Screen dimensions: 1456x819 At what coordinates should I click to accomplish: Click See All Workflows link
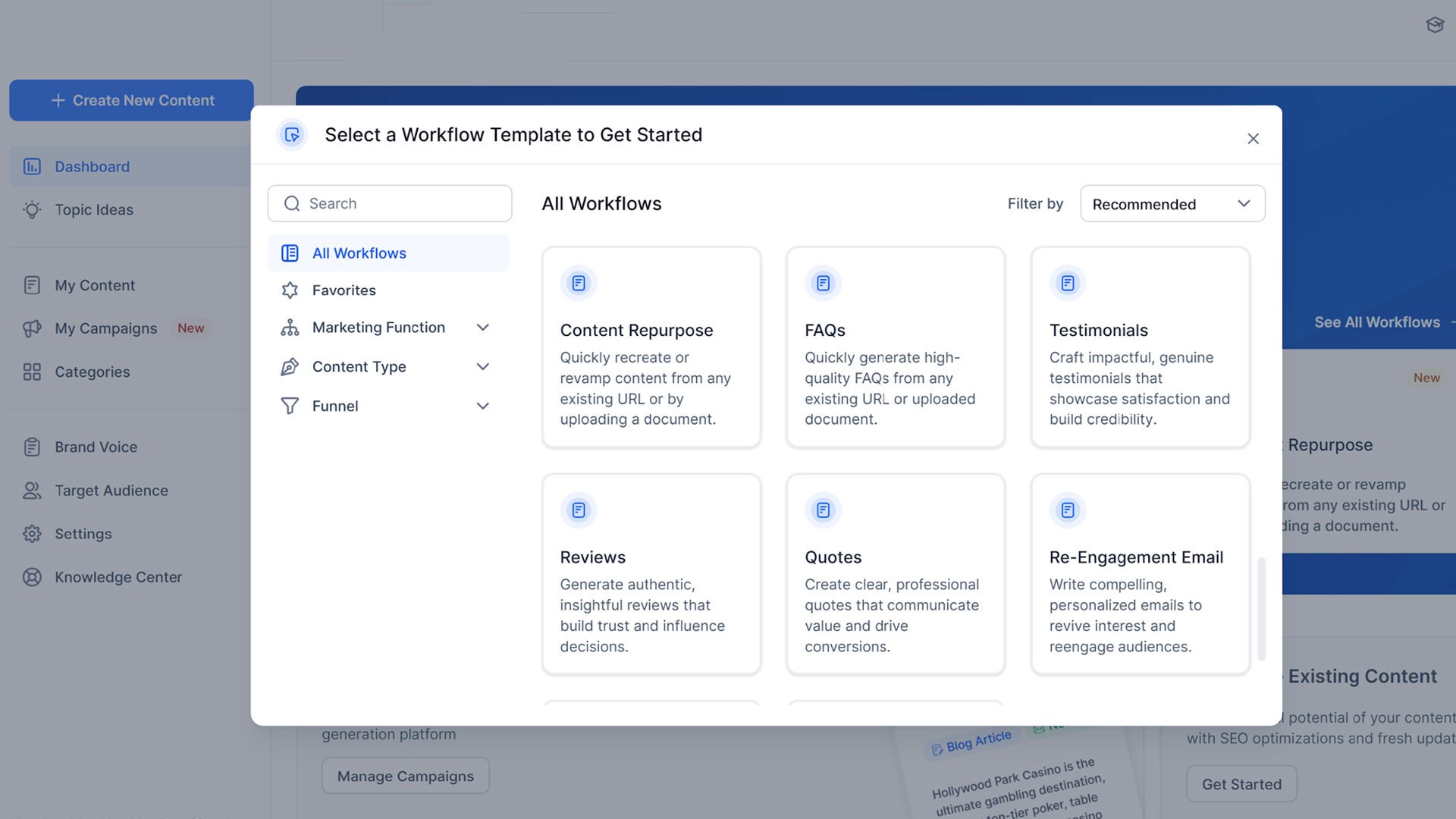click(x=1378, y=322)
